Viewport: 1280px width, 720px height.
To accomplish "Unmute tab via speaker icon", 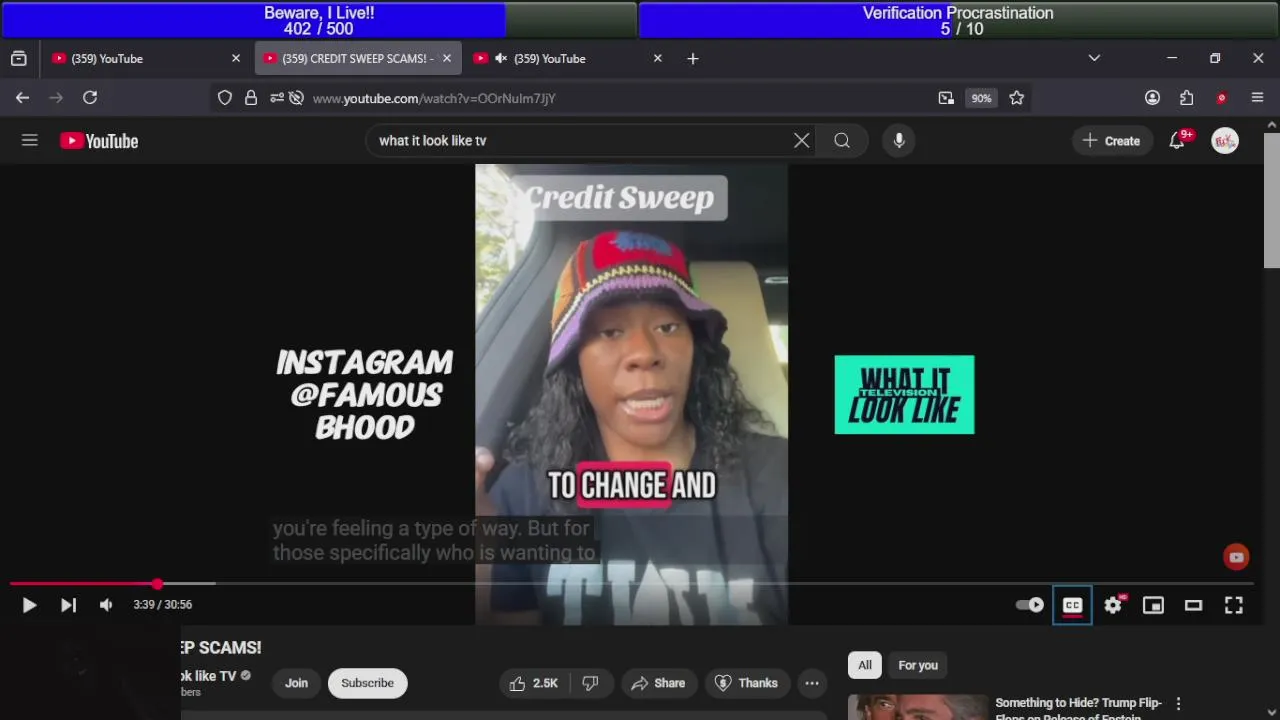I will [x=501, y=59].
